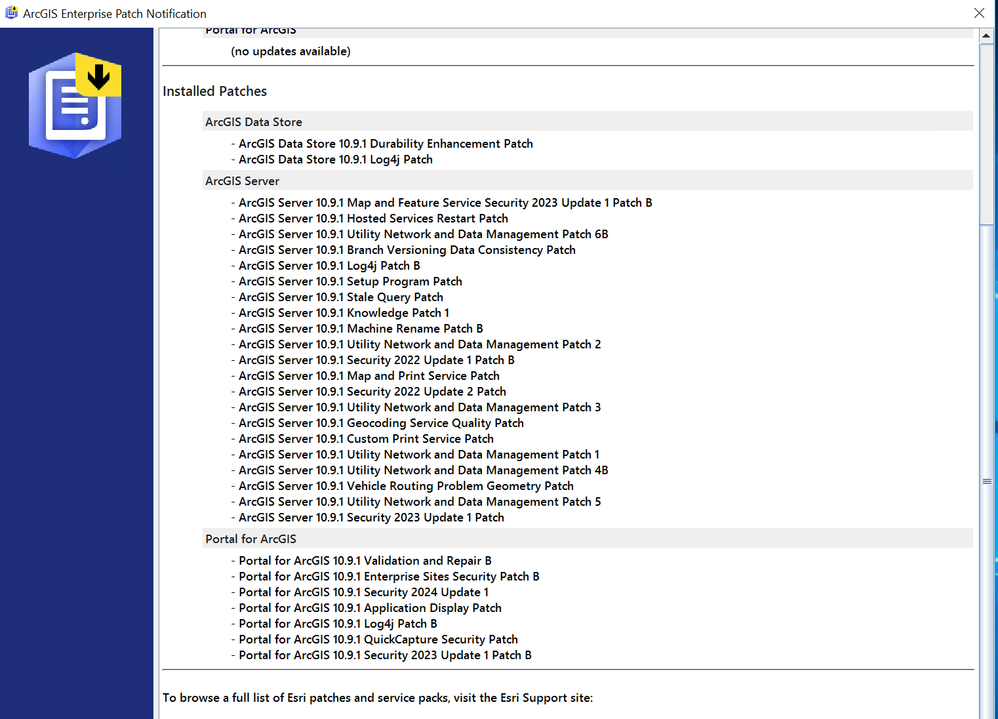
Task: Click the ArcGIS Enterprise Patch Notification title icon
Action: pos(11,13)
